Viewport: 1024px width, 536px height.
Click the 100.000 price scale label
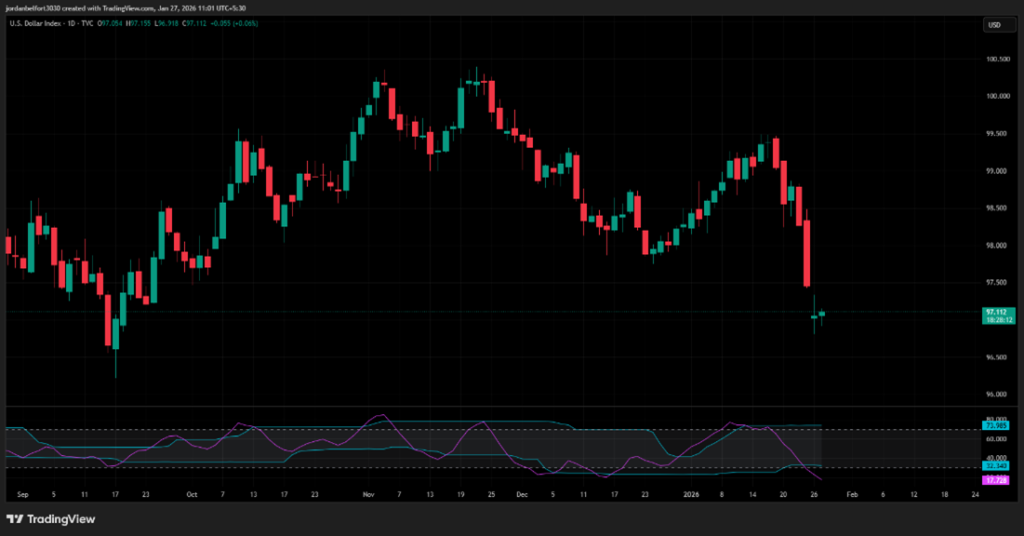pyautogui.click(x=997, y=96)
